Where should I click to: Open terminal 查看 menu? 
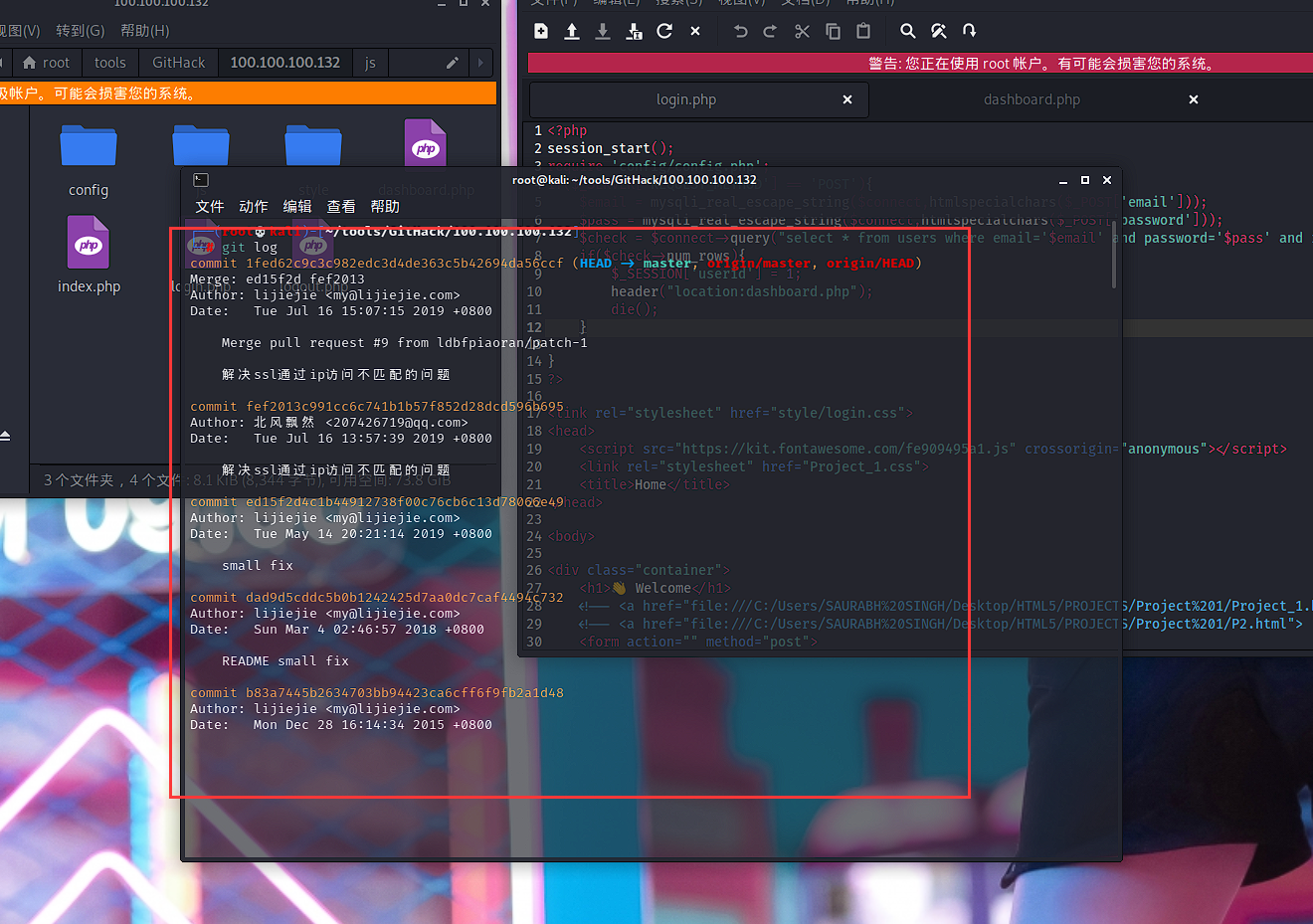coord(341,206)
